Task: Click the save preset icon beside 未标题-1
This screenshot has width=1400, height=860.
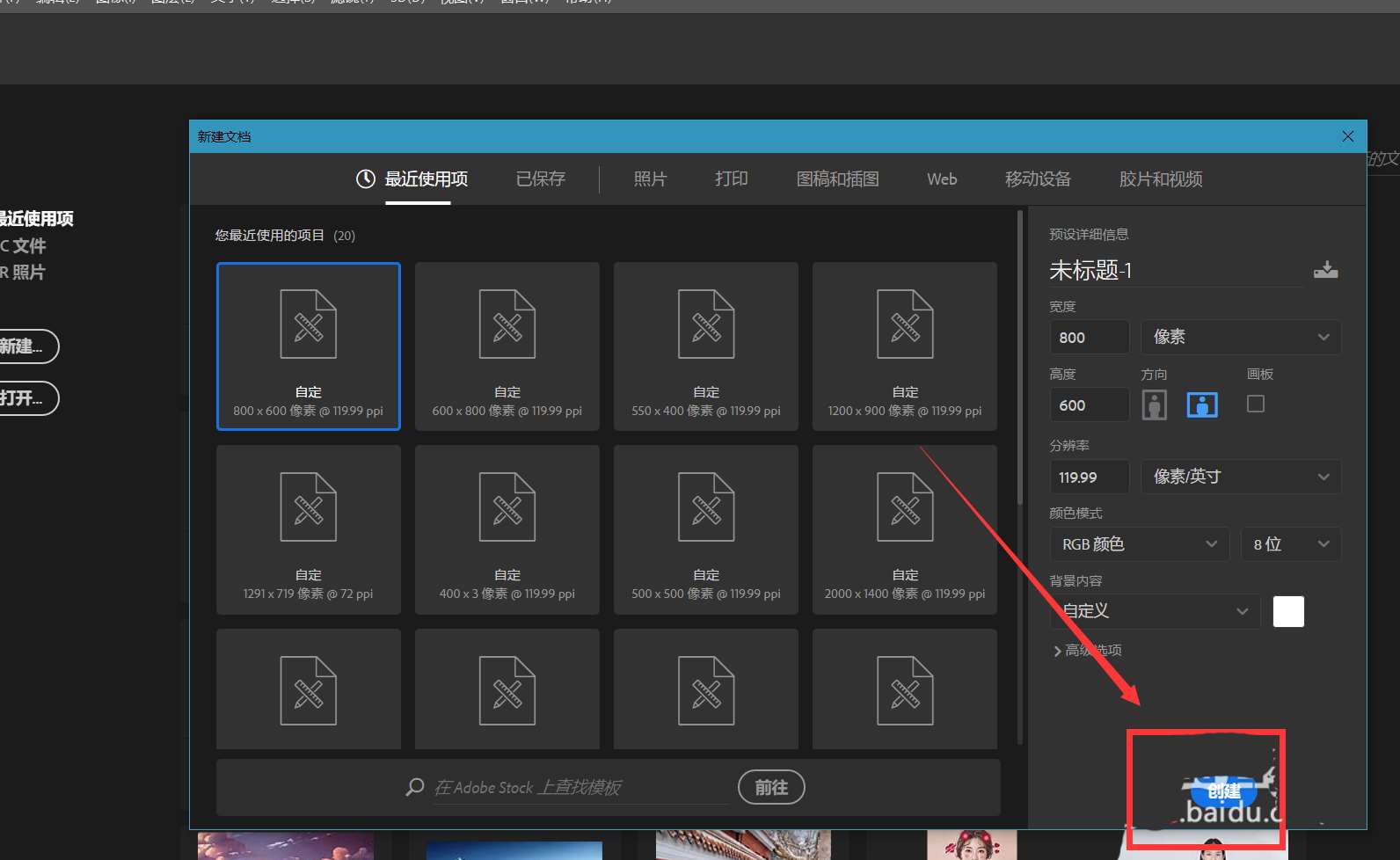Action: click(1325, 270)
